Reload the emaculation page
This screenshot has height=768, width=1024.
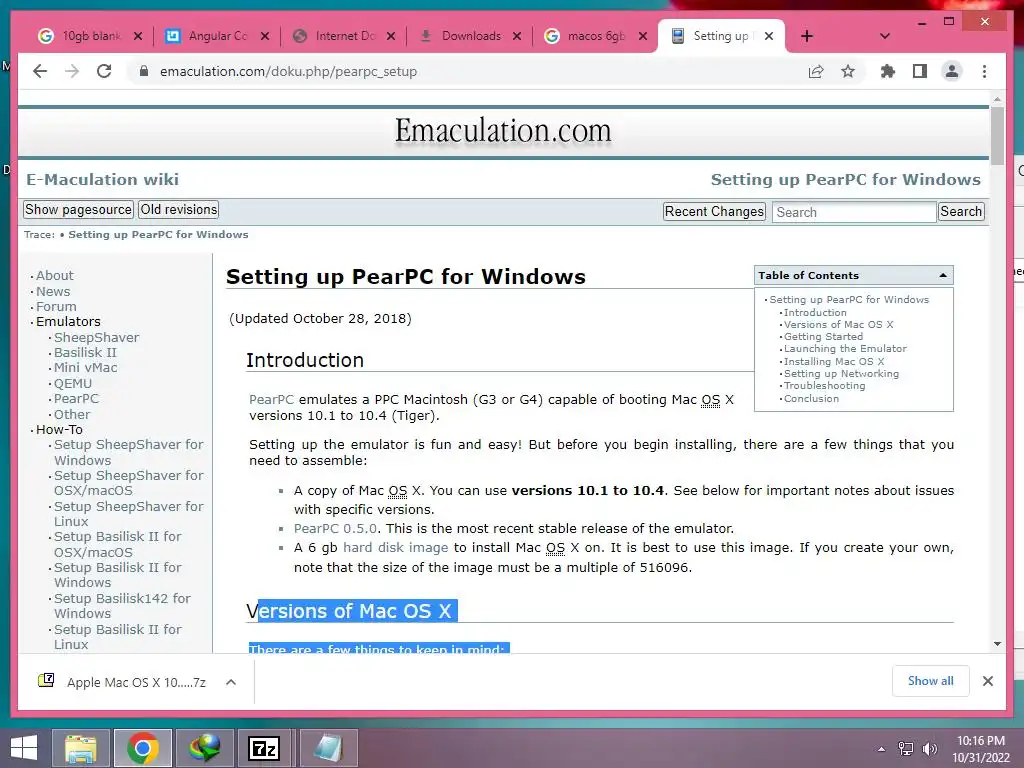tap(104, 71)
